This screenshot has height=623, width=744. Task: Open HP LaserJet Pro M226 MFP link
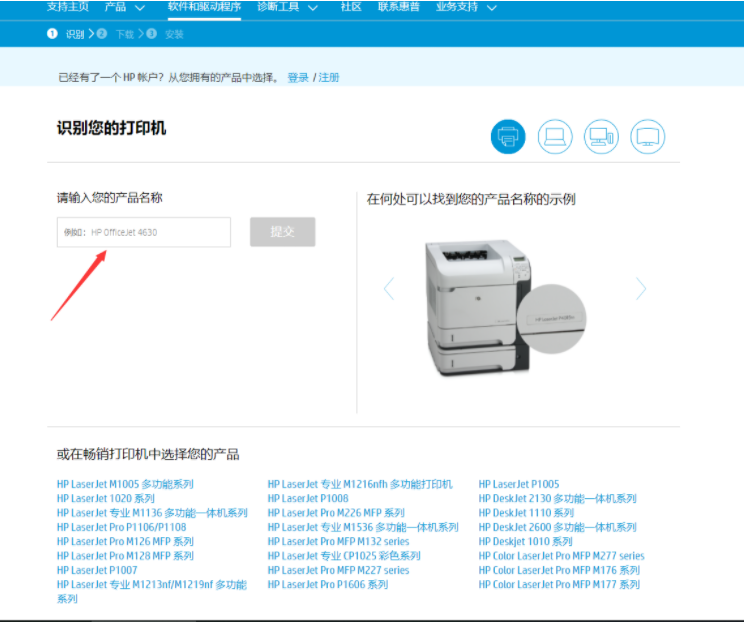click(336, 512)
